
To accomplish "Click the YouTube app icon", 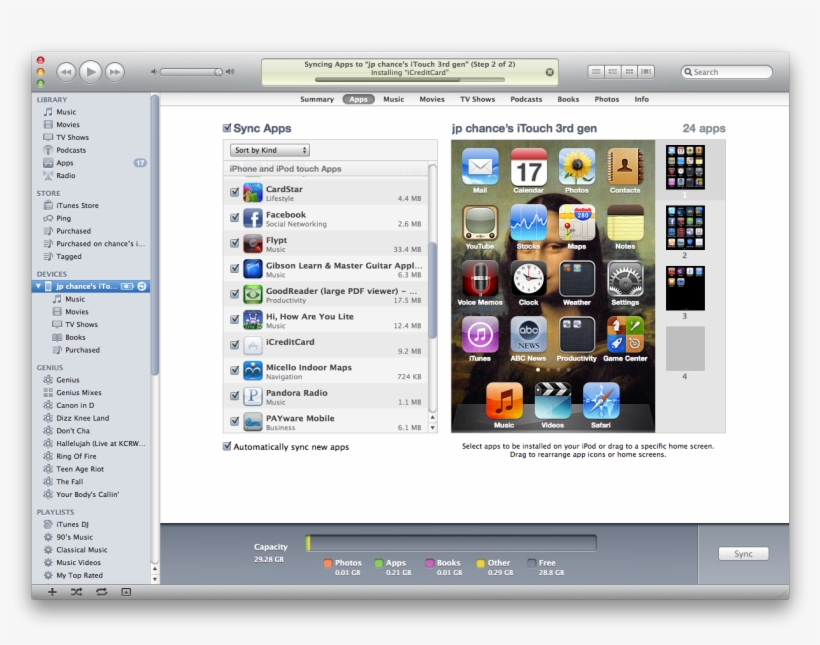I will (x=480, y=223).
